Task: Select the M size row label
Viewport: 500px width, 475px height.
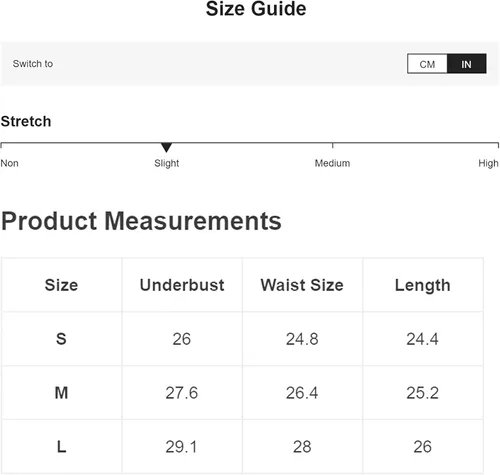Action: pyautogui.click(x=61, y=393)
